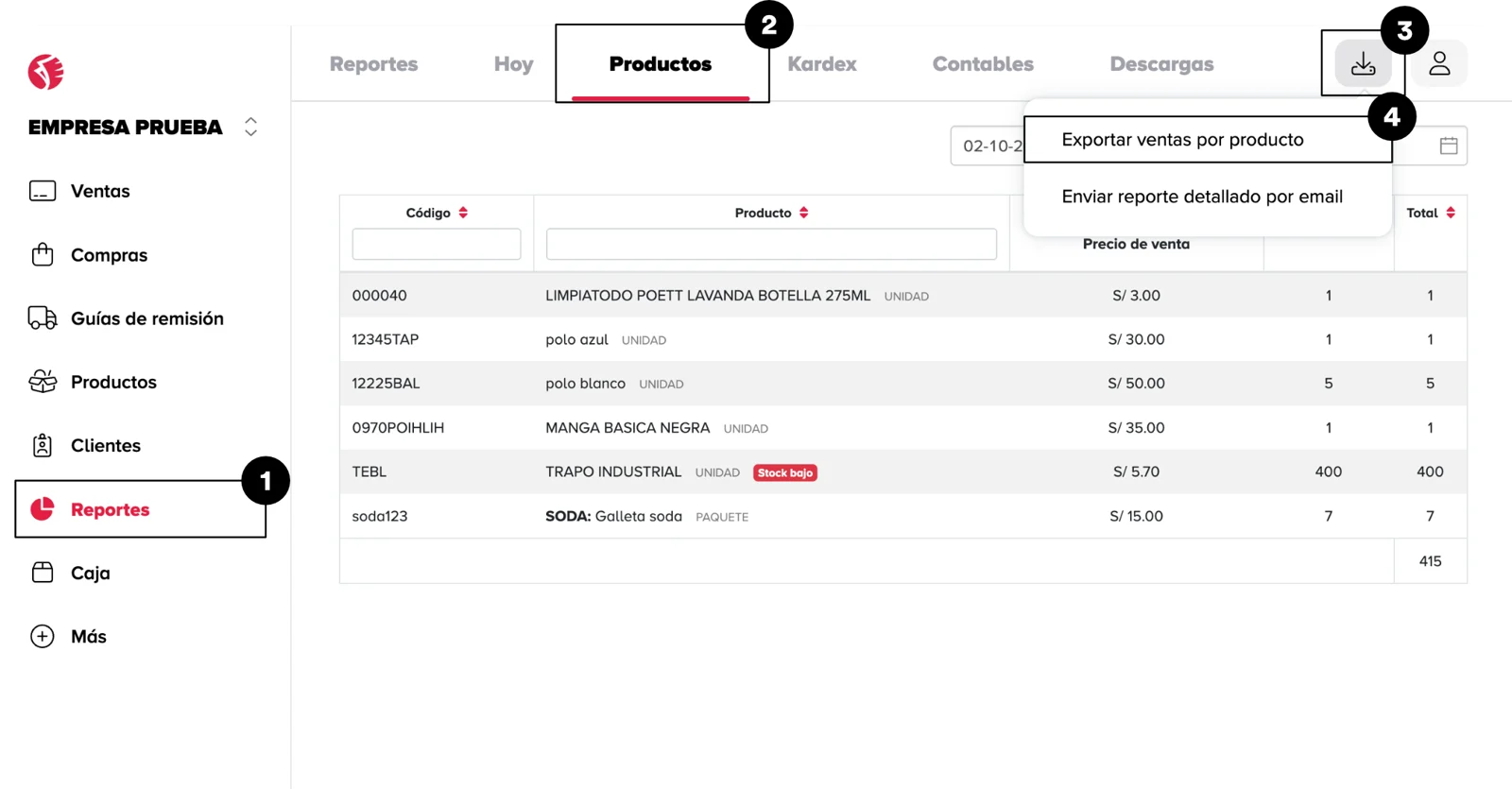
Task: Choose Enviar reporte detallado por email
Action: [1202, 197]
